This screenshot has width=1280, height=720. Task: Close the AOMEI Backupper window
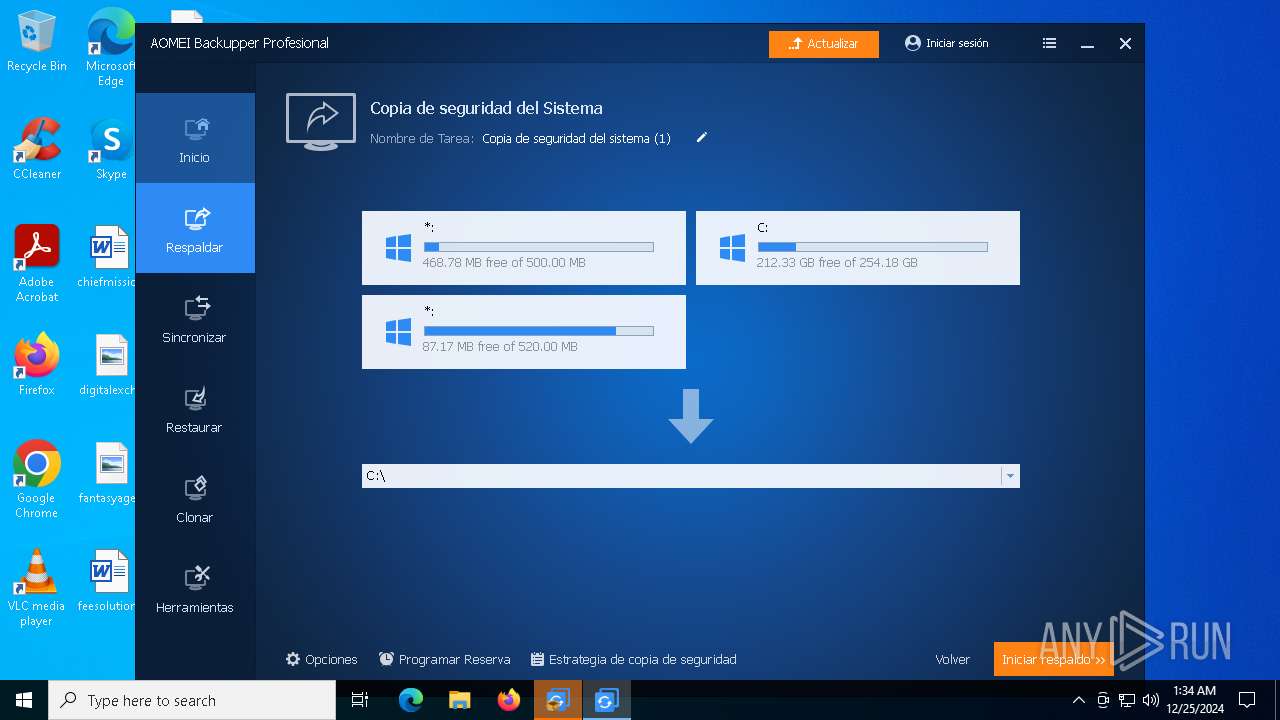click(x=1125, y=44)
